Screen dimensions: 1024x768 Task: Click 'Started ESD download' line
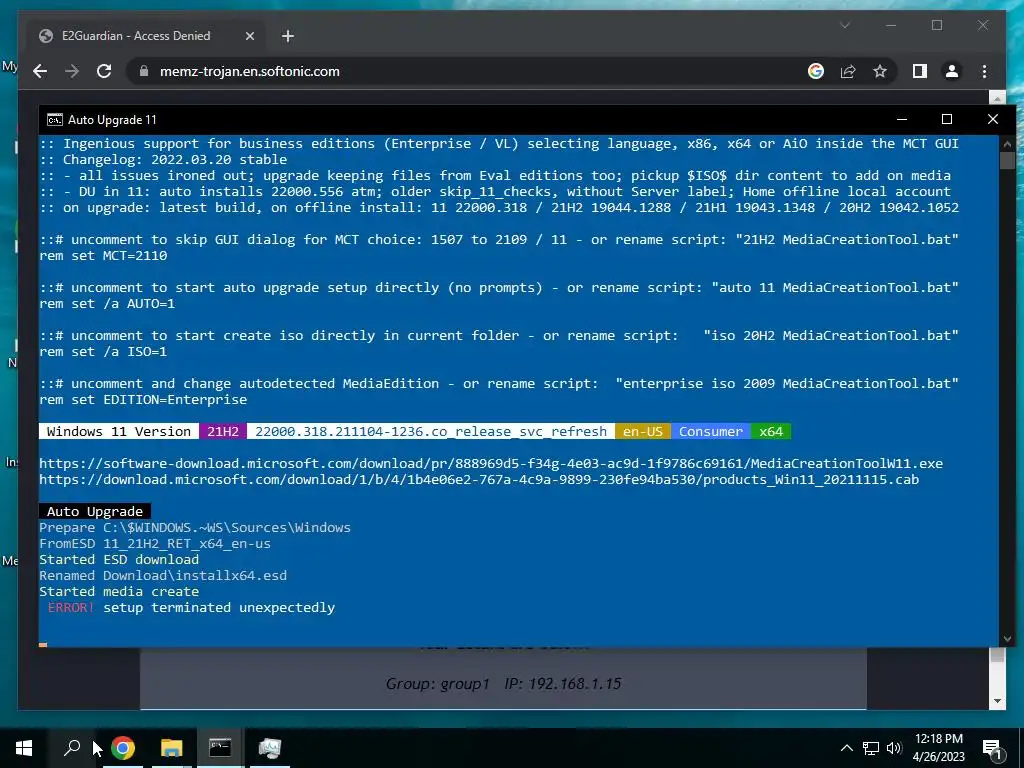(119, 560)
